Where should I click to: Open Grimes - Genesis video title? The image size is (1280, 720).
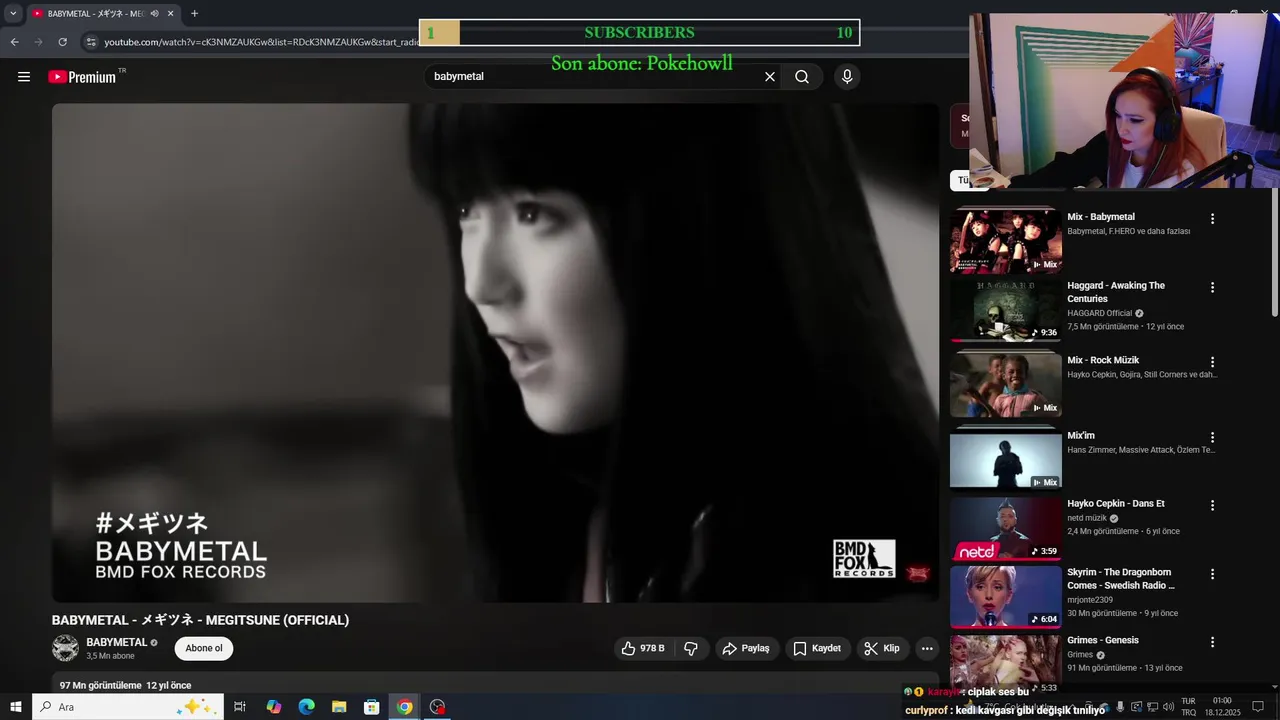(x=1103, y=641)
